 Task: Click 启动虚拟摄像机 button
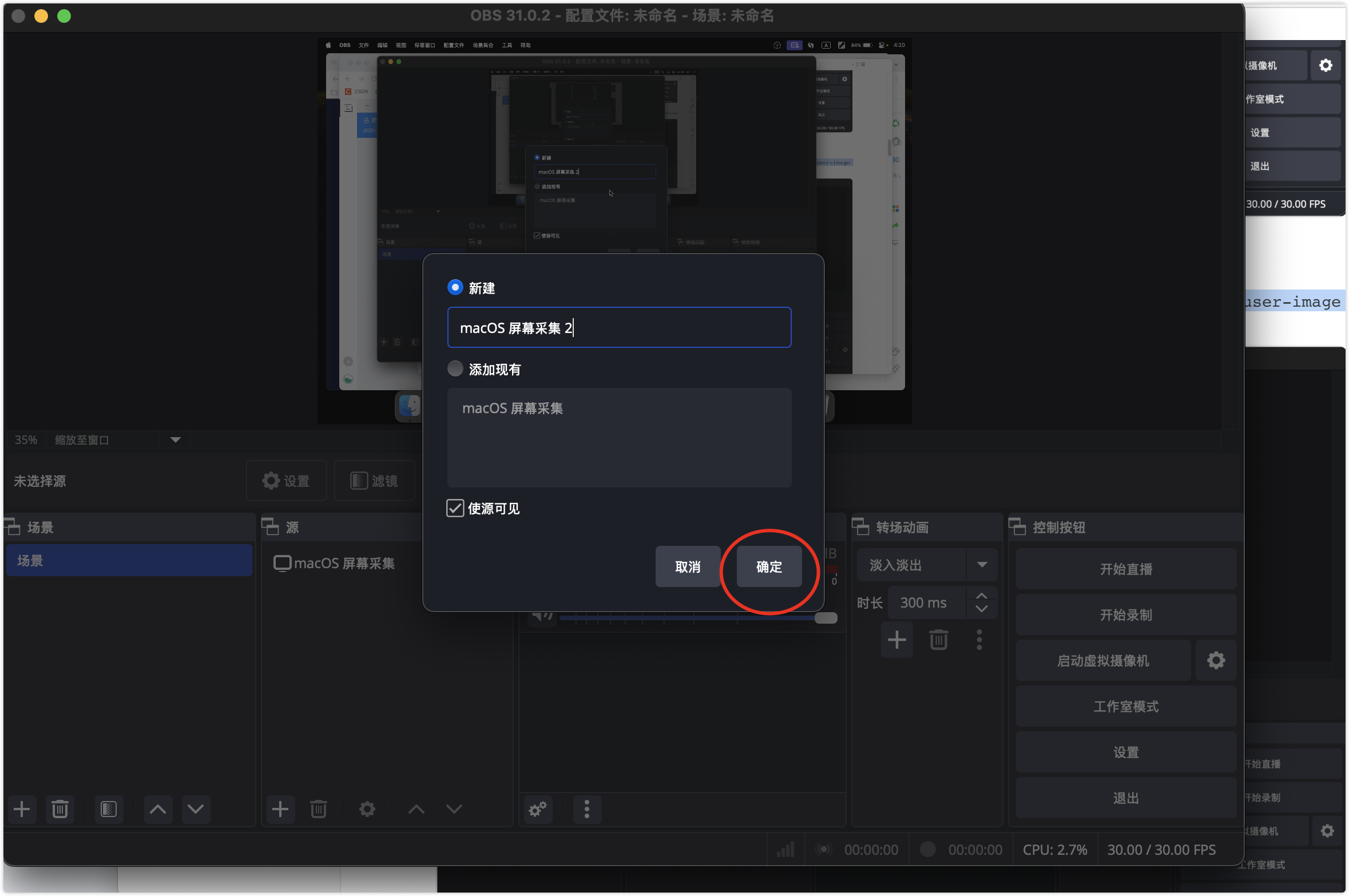[1103, 661]
